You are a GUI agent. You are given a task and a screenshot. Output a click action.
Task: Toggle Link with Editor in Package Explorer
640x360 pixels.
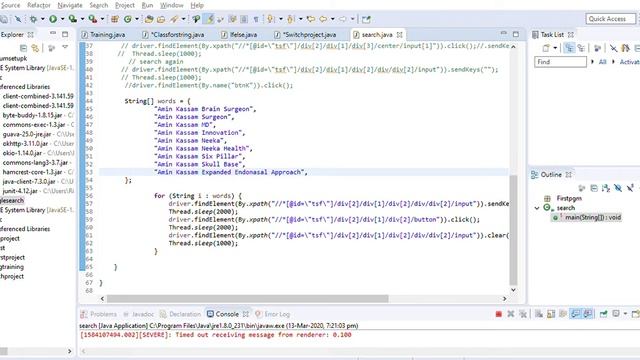pyautogui.click(x=36, y=48)
